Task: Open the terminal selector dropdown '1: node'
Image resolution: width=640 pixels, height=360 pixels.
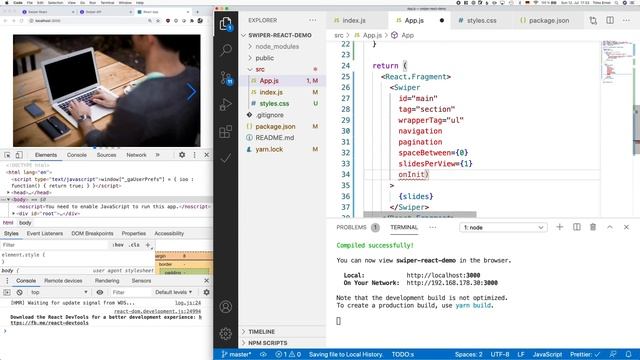Action: pos(503,227)
